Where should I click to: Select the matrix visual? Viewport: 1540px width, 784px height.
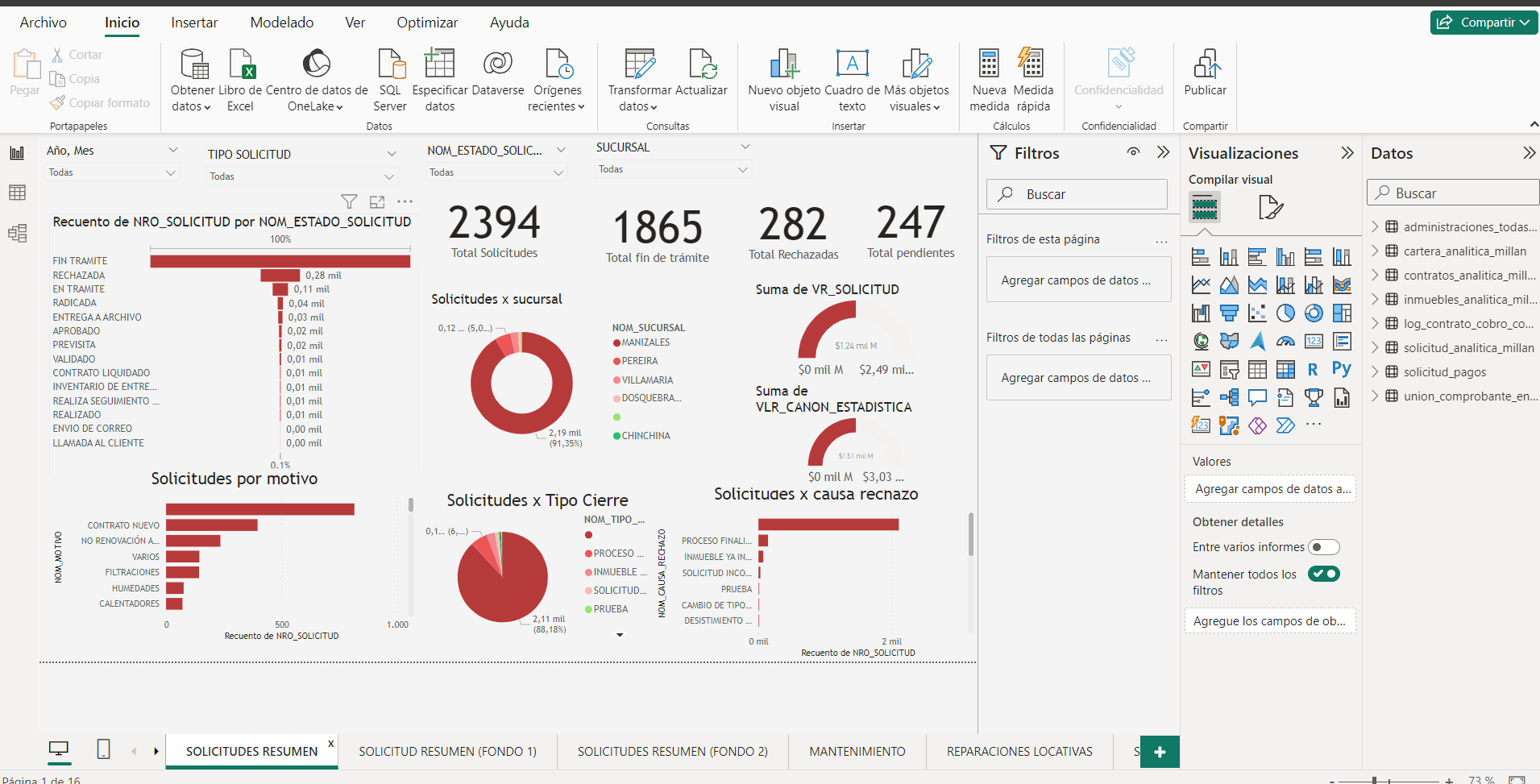(x=1285, y=370)
